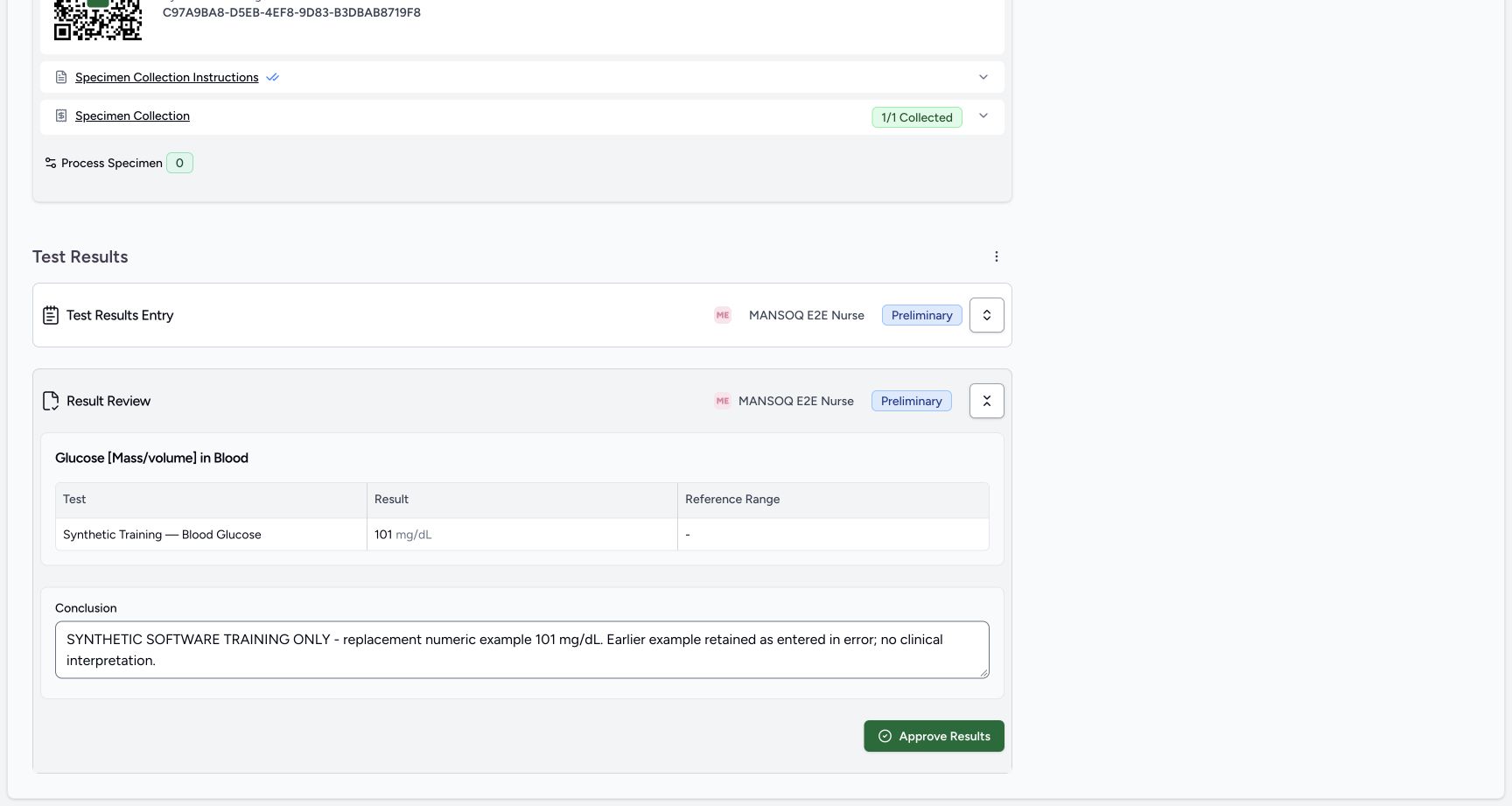This screenshot has height=806, width=1512.
Task: Expand the Test Results Entry section
Action: [x=987, y=315]
